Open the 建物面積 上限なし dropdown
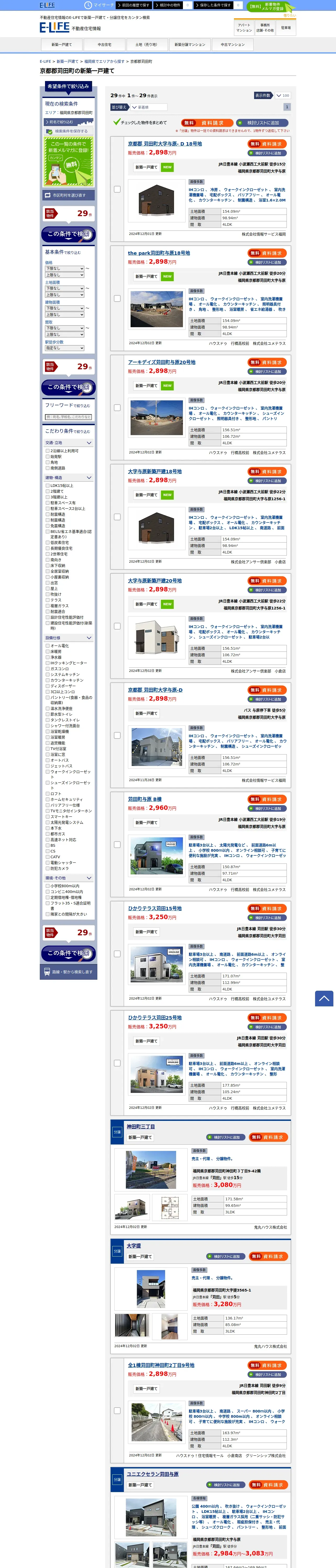The height and width of the screenshot is (1568, 336). point(65,315)
